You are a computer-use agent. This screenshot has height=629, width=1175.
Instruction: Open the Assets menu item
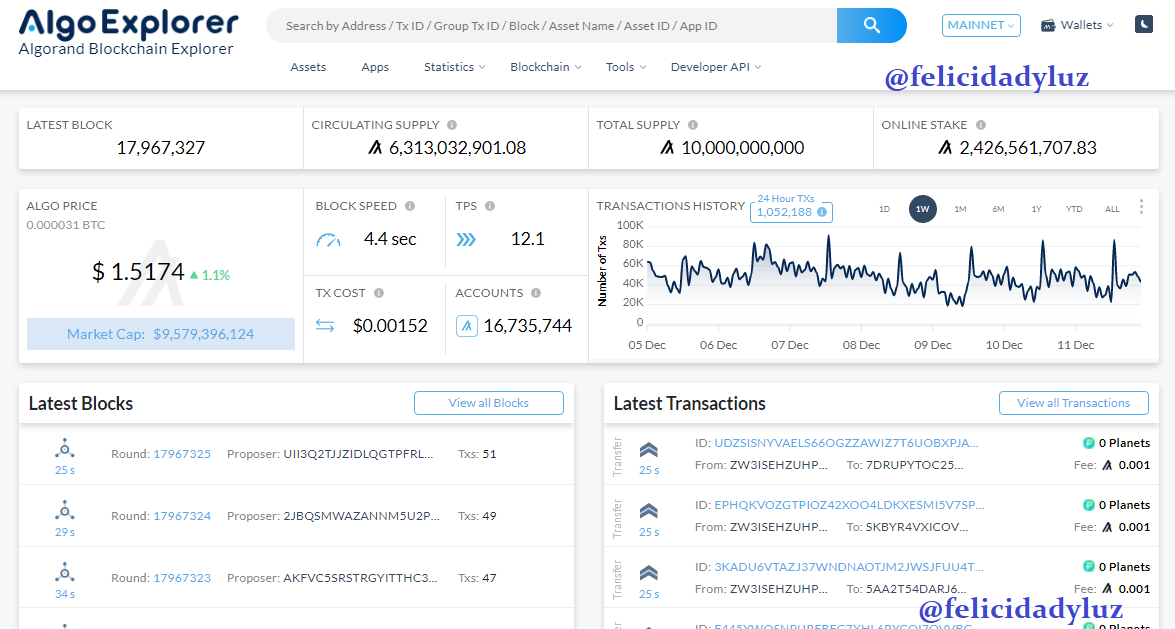coord(308,67)
